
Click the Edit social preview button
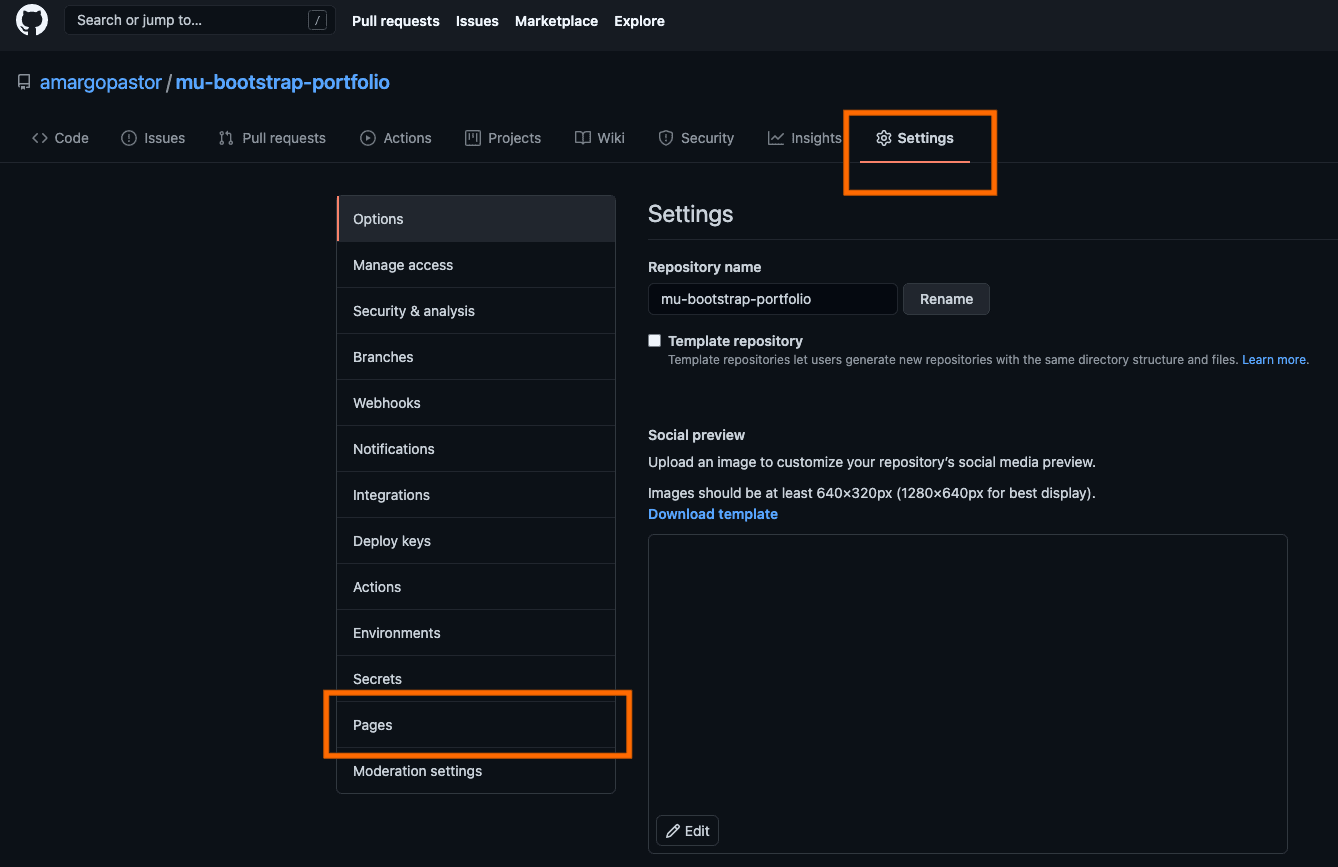pos(688,831)
